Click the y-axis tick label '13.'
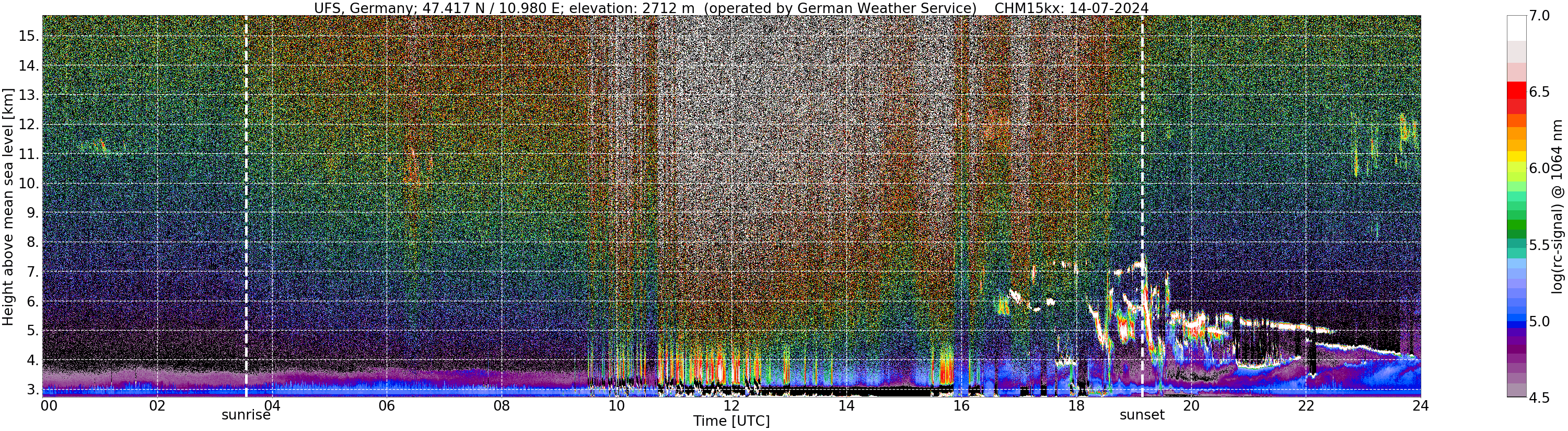Image resolution: width=1568 pixels, height=431 pixels. point(29,95)
